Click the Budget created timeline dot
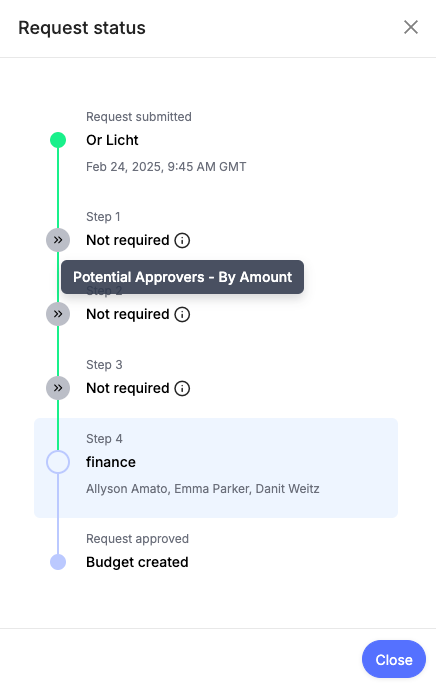436x685 pixels. coord(58,562)
